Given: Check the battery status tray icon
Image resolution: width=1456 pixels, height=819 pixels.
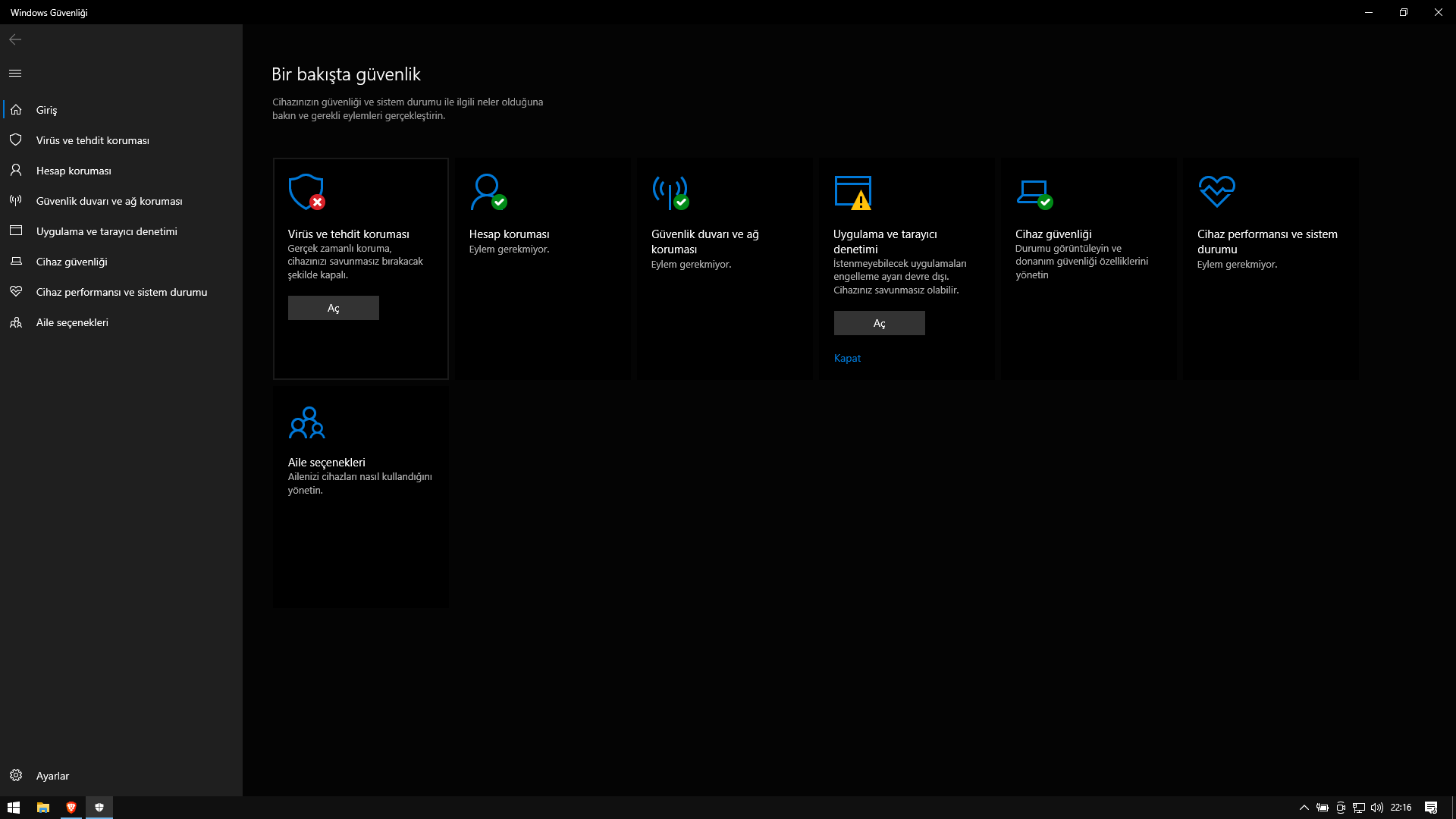Looking at the screenshot, I should point(1323,808).
